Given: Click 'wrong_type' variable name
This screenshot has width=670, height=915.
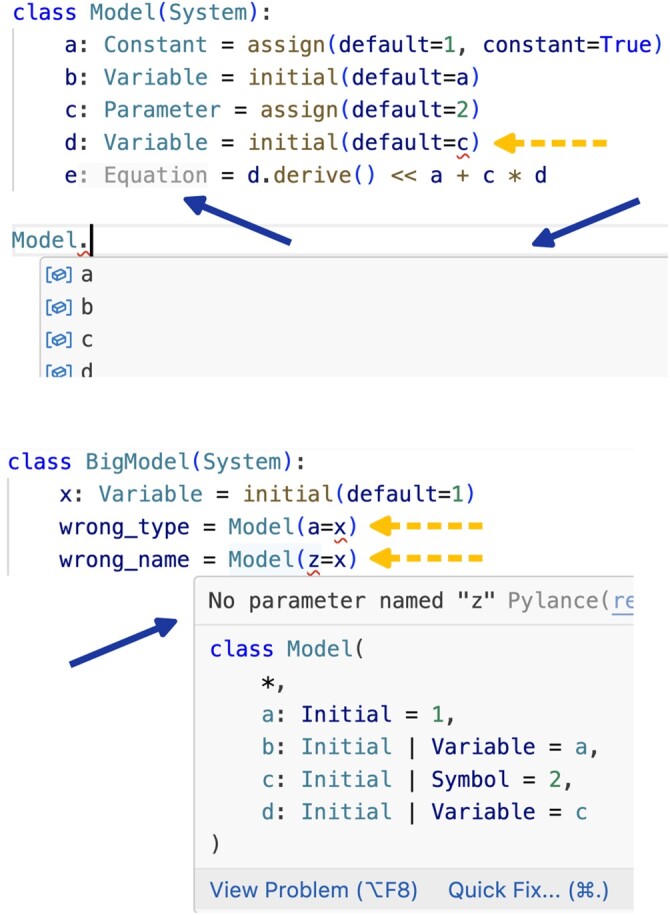Looking at the screenshot, I should point(124,527).
